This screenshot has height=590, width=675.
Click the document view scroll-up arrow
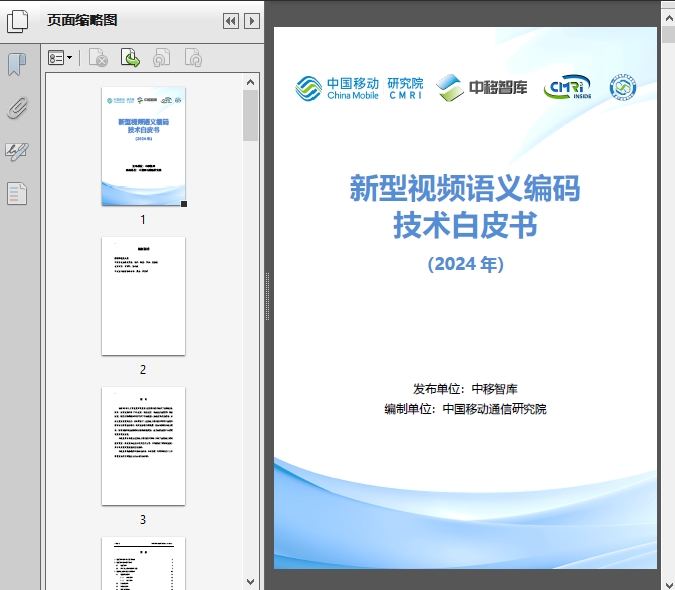669,18
